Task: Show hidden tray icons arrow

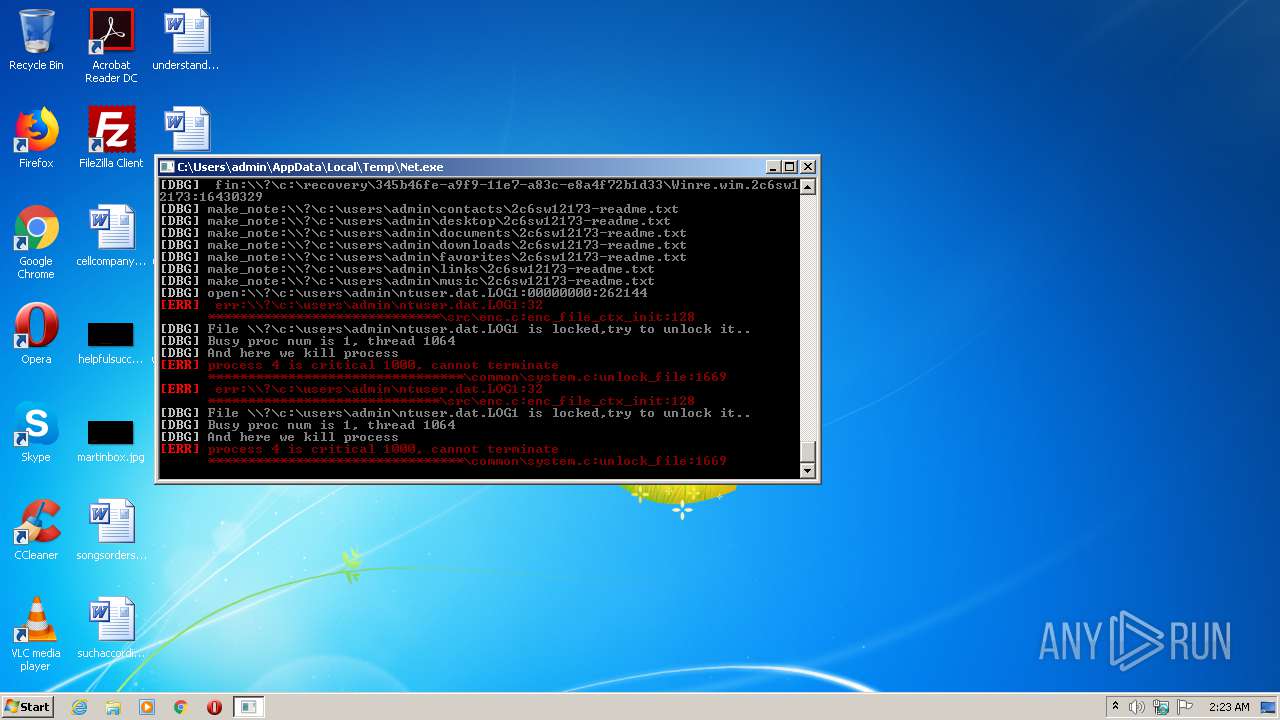Action: (1115, 707)
